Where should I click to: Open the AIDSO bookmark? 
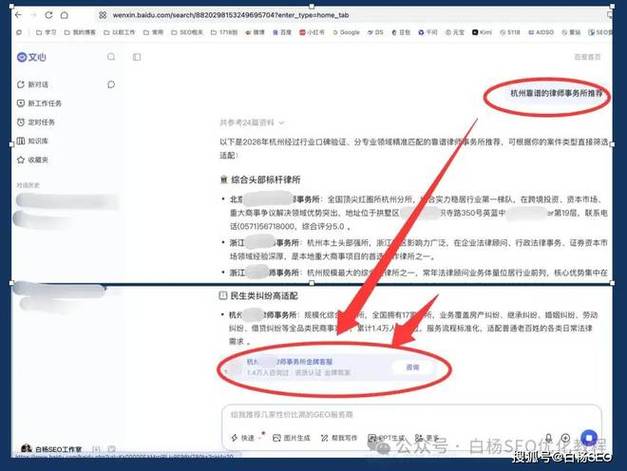pos(541,32)
